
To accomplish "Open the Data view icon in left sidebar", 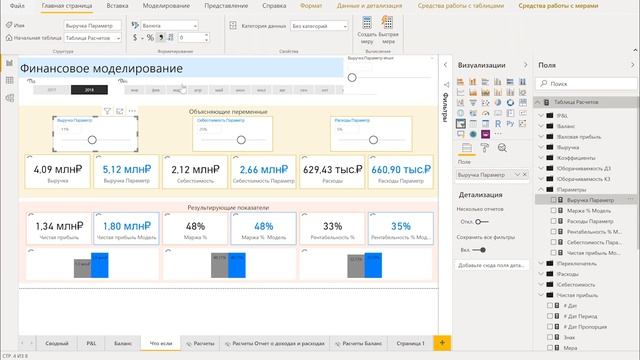I will 9,80.
